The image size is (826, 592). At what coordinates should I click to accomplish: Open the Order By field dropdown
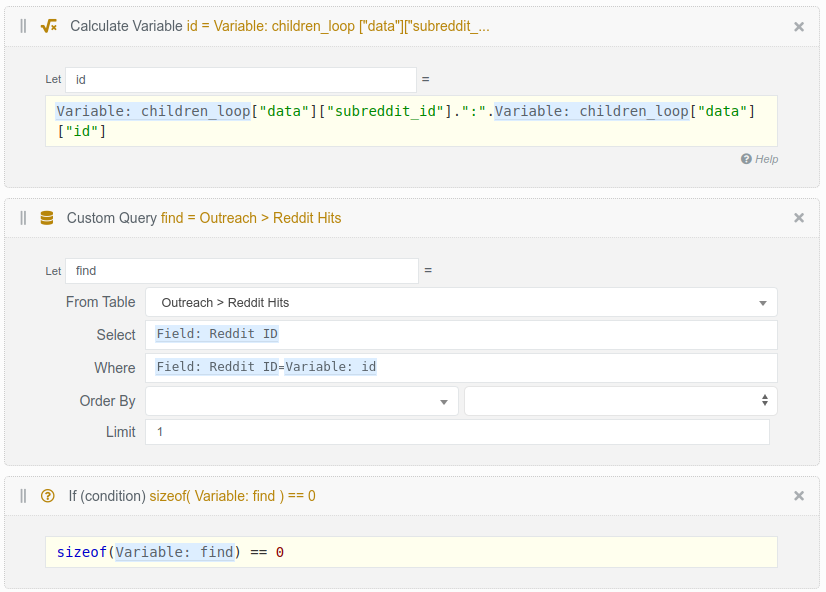point(301,401)
